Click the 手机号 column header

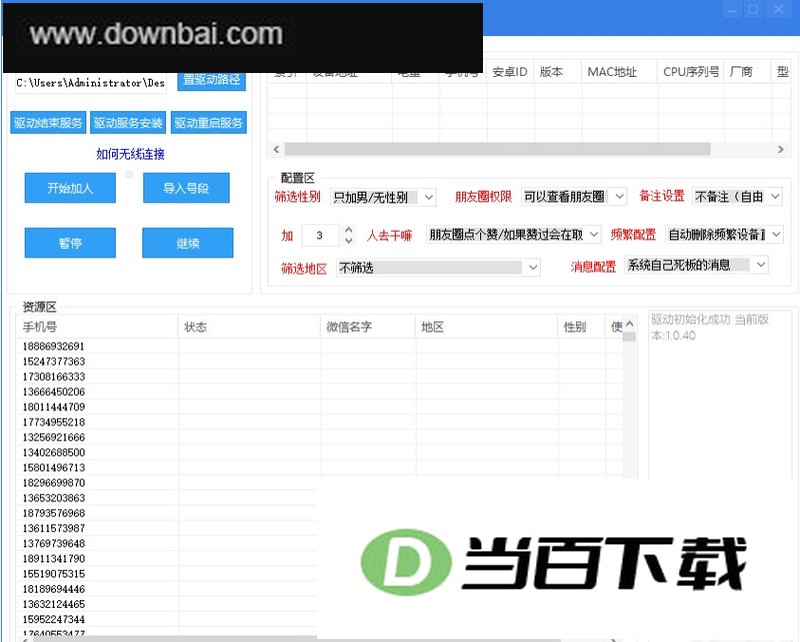[x=97, y=327]
